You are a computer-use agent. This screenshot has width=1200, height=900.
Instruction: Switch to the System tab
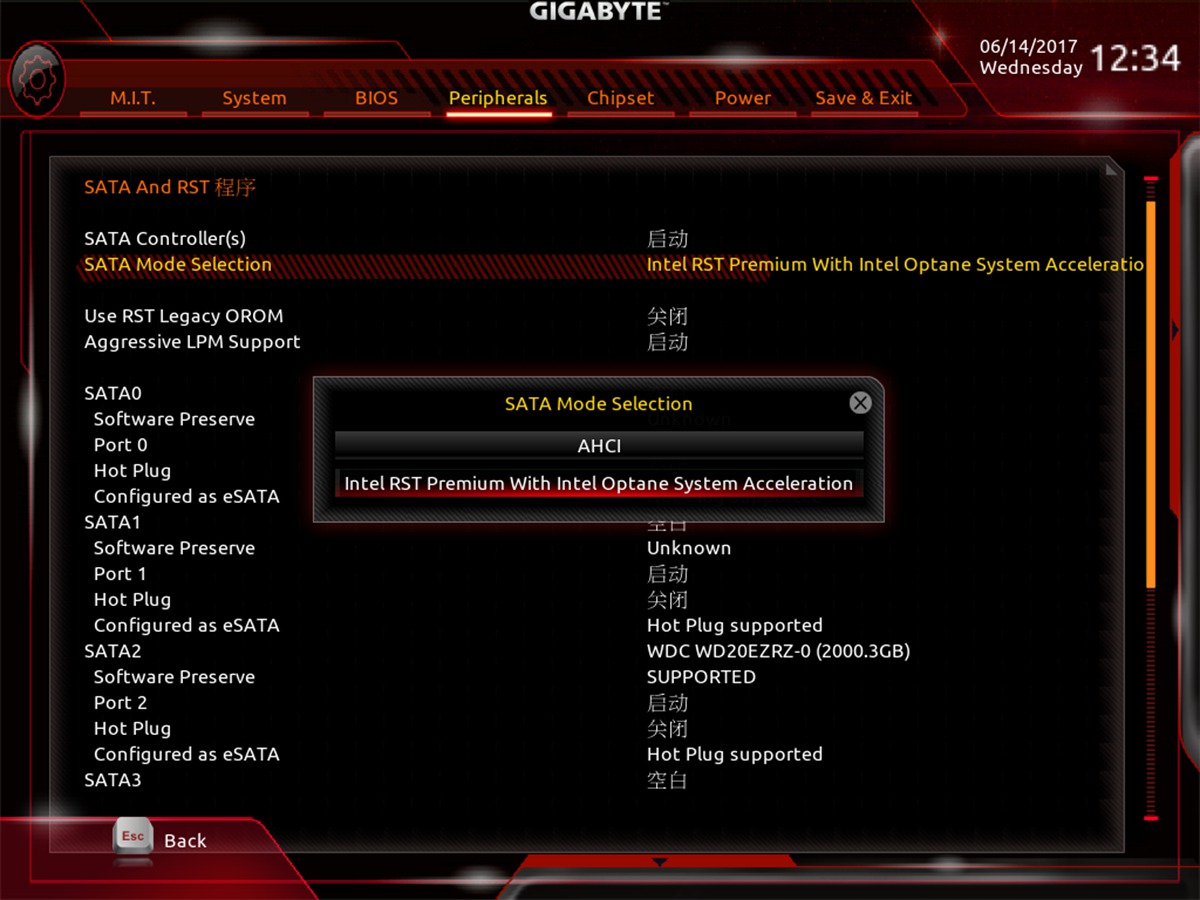(x=254, y=98)
